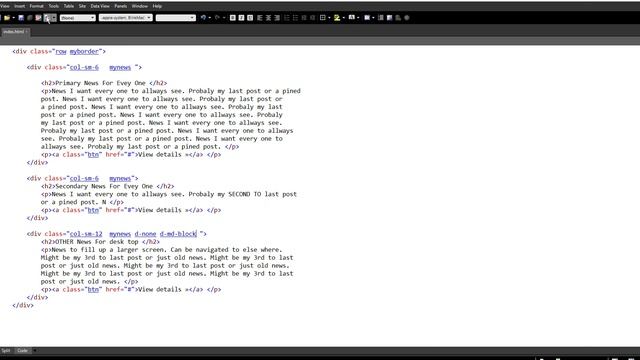Open the Style dropdown showing (None)
The image size is (640, 360).
coord(78,18)
